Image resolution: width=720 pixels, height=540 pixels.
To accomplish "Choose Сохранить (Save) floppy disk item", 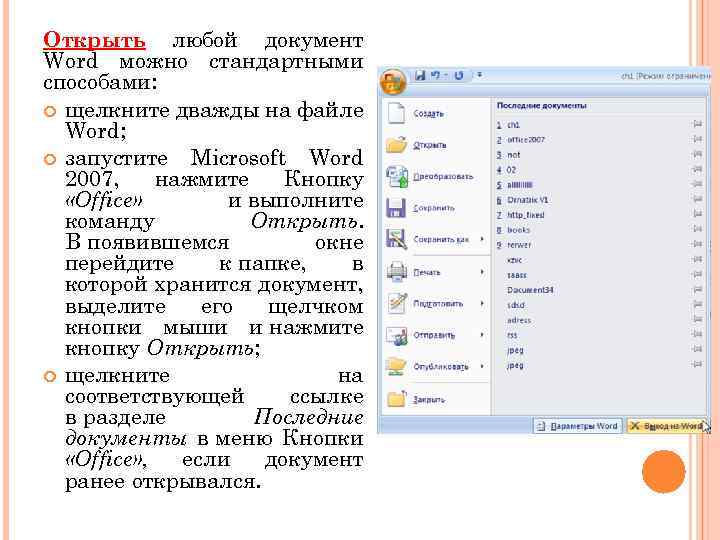I will (436, 208).
